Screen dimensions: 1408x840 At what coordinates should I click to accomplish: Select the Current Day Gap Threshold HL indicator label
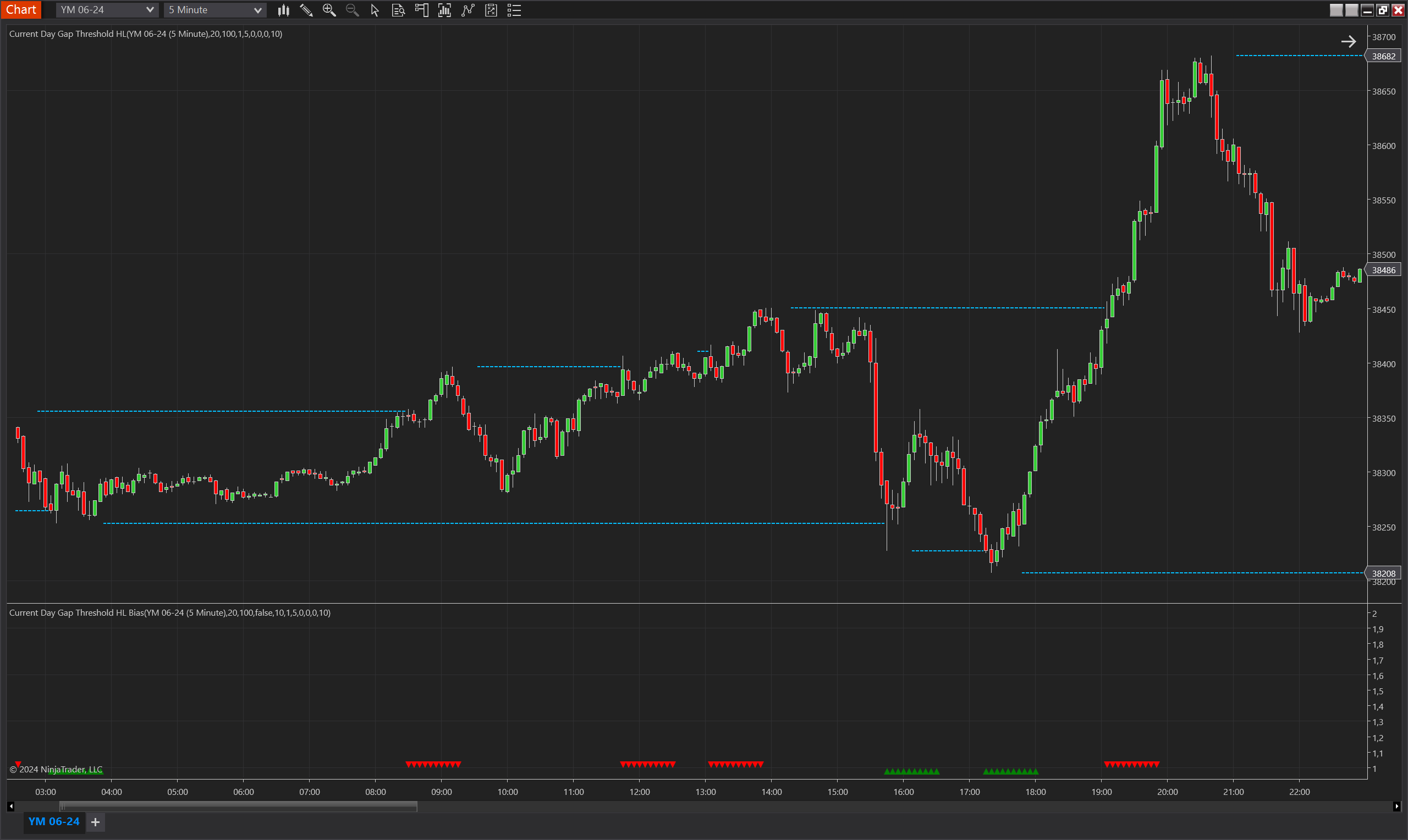click(x=146, y=34)
